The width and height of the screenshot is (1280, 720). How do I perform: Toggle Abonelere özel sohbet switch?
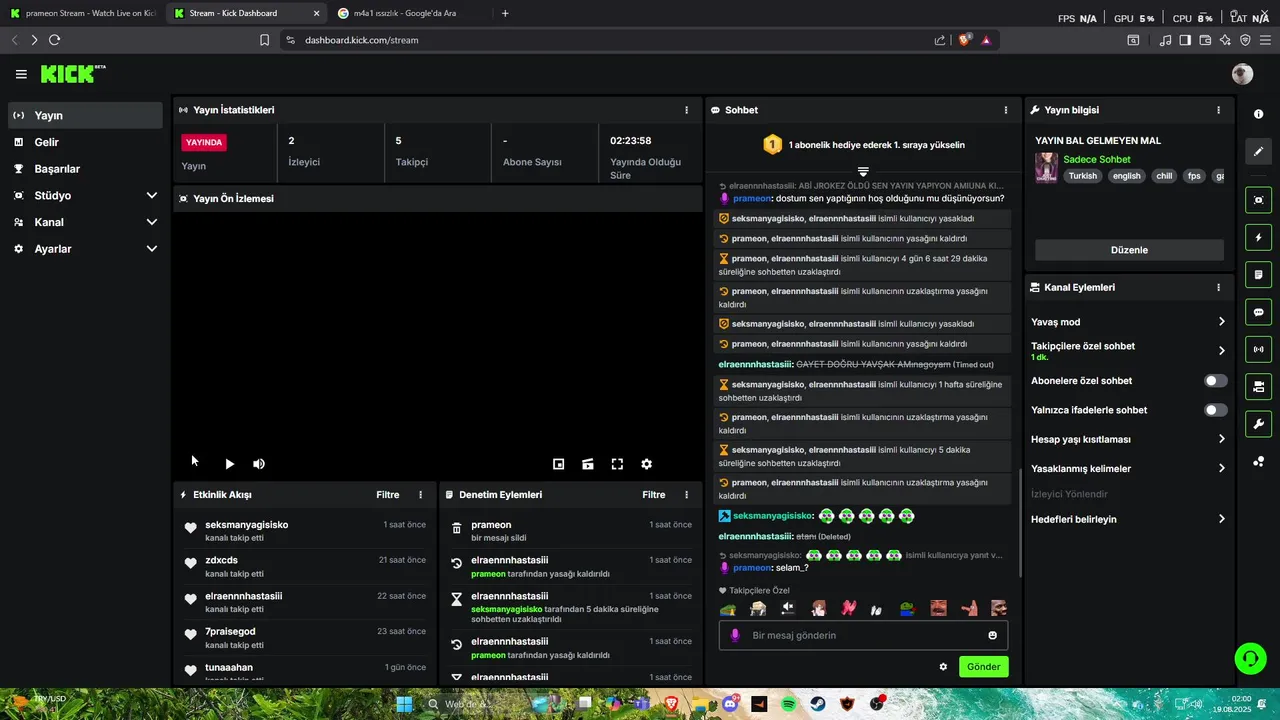tap(1215, 381)
